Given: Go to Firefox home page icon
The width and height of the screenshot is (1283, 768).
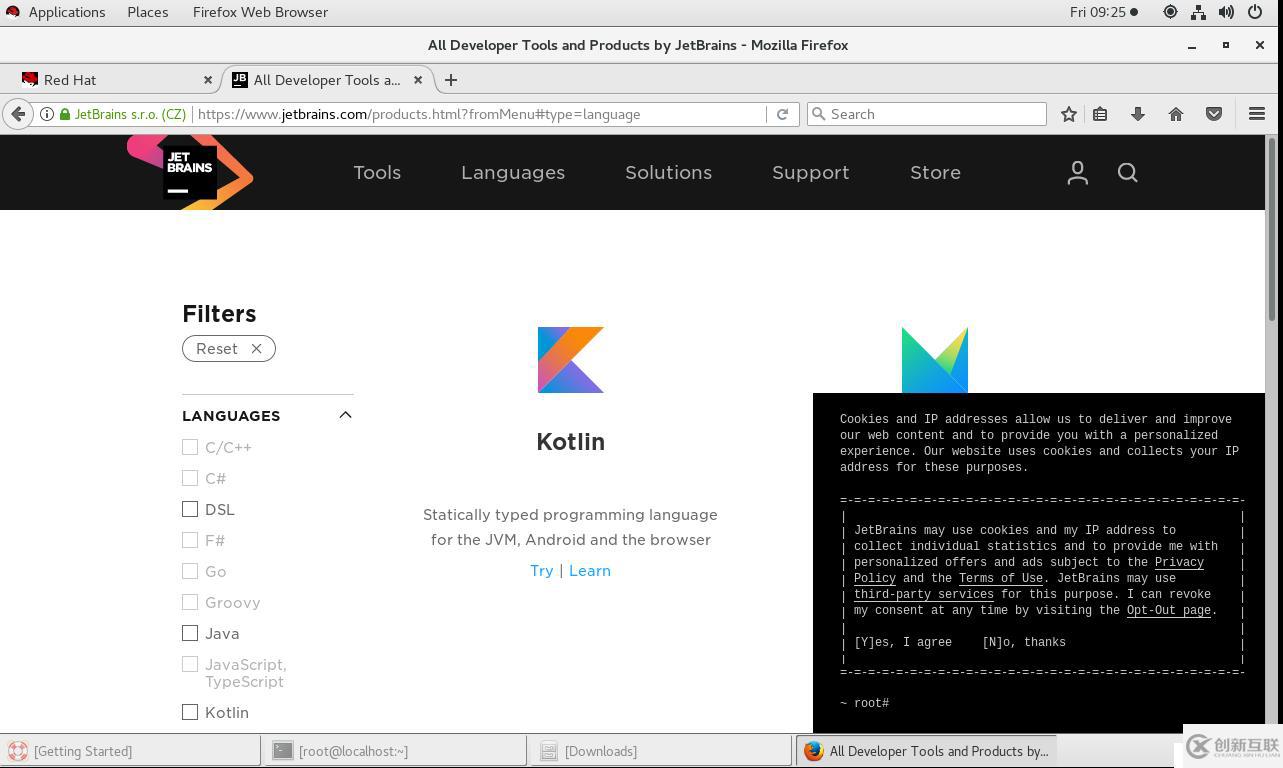Looking at the screenshot, I should [x=1176, y=114].
